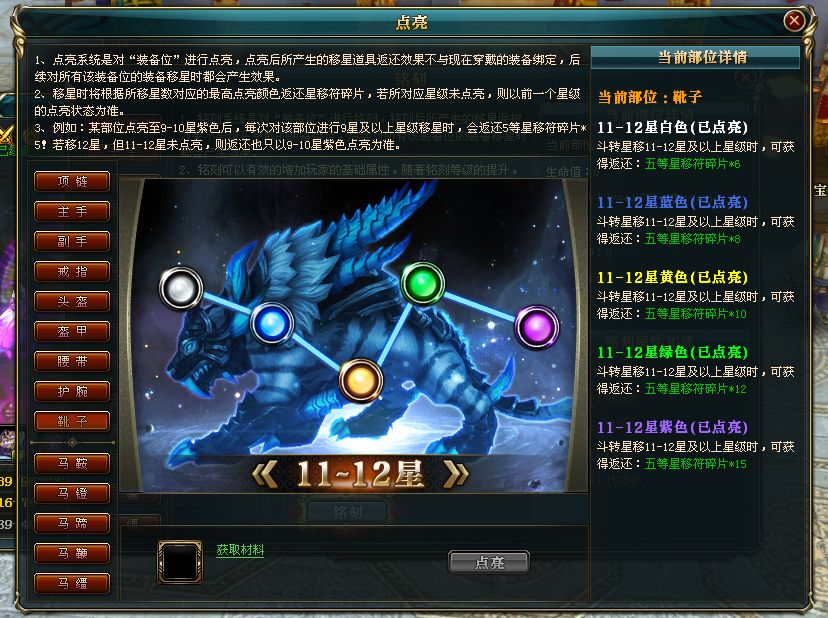The width and height of the screenshot is (828, 618).
Task: Choose the 戒指 equipment slot
Action: [72, 271]
